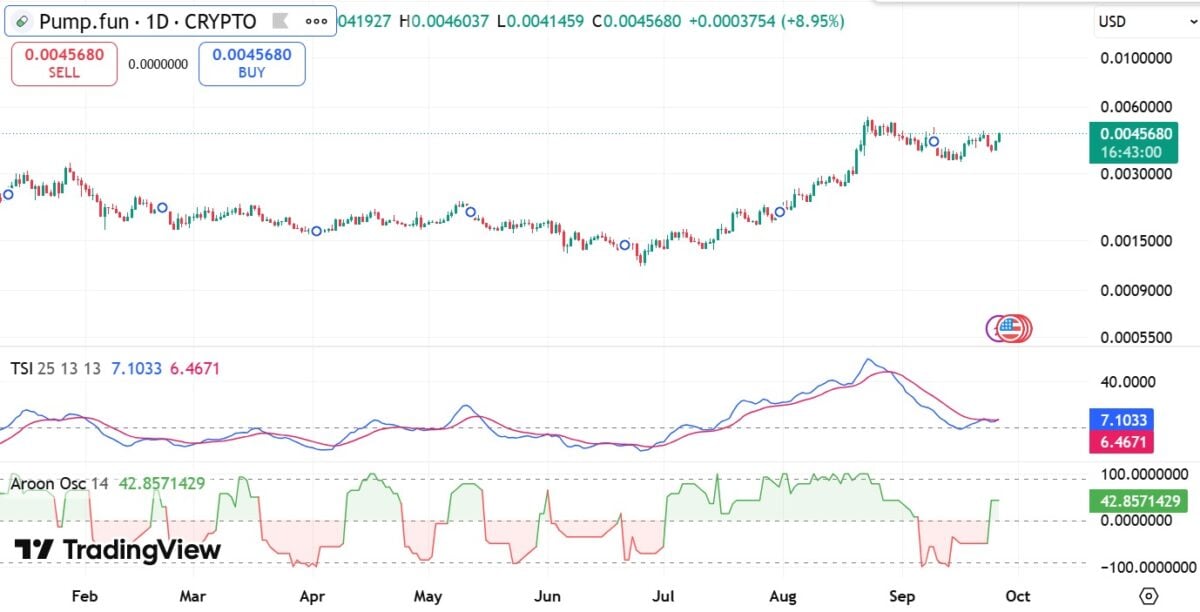Screen dimensions: 1200x612
Task: Select the event marker circle near April
Action: (x=317, y=231)
